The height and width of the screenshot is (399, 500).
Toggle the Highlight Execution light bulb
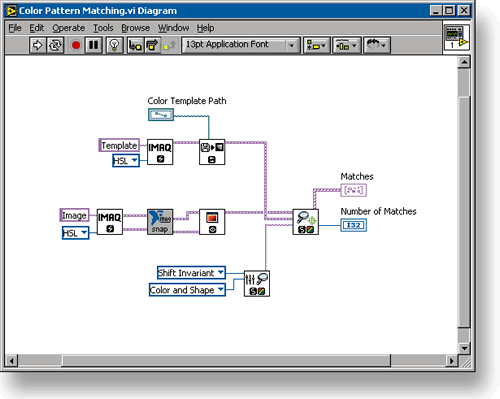pyautogui.click(x=114, y=45)
